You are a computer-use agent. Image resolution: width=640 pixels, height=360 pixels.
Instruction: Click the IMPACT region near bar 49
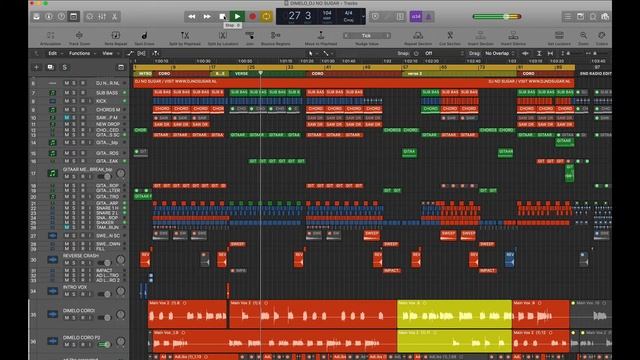pos(392,271)
